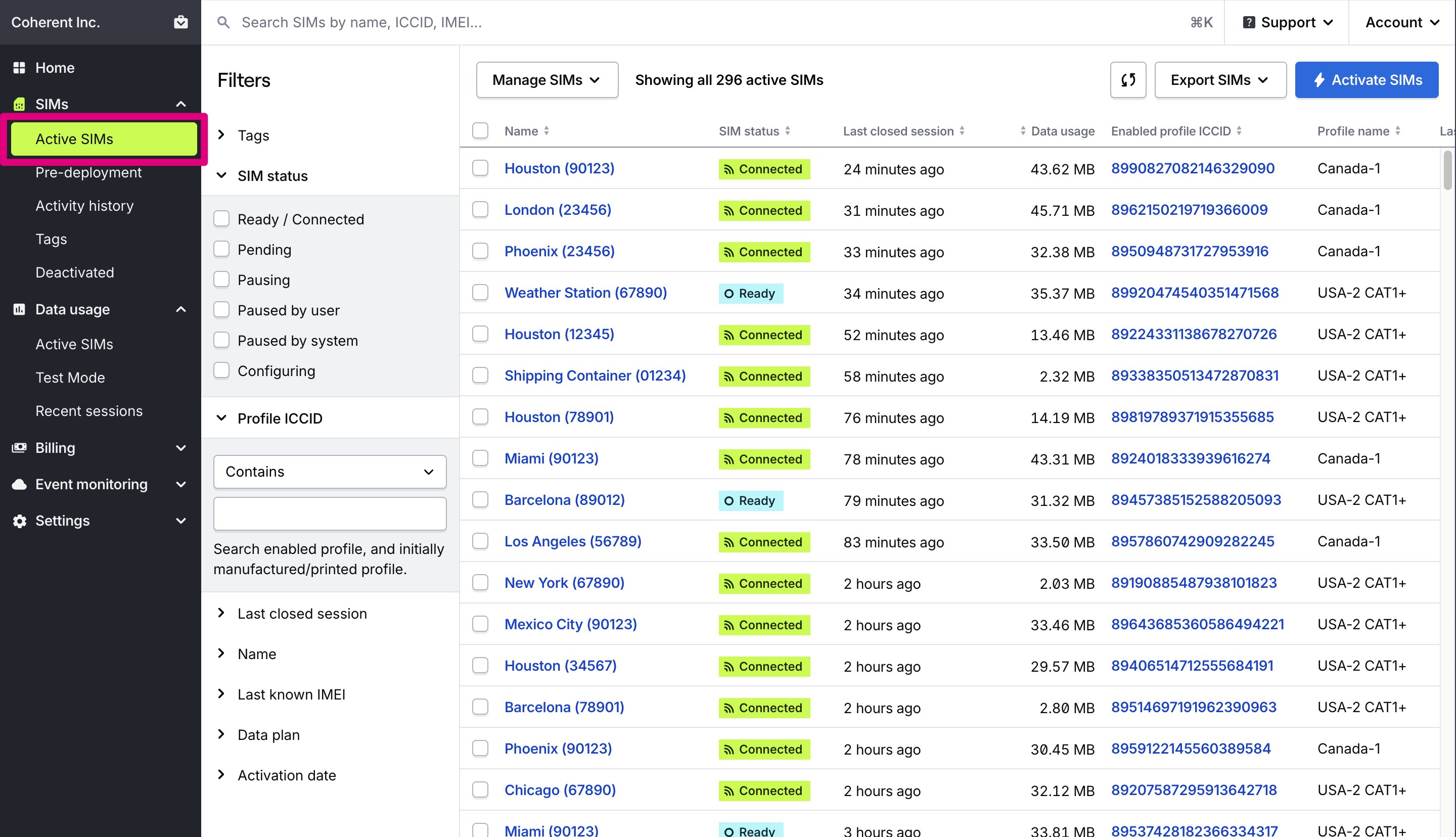Open Pre-deployment in the sidebar

88,172
